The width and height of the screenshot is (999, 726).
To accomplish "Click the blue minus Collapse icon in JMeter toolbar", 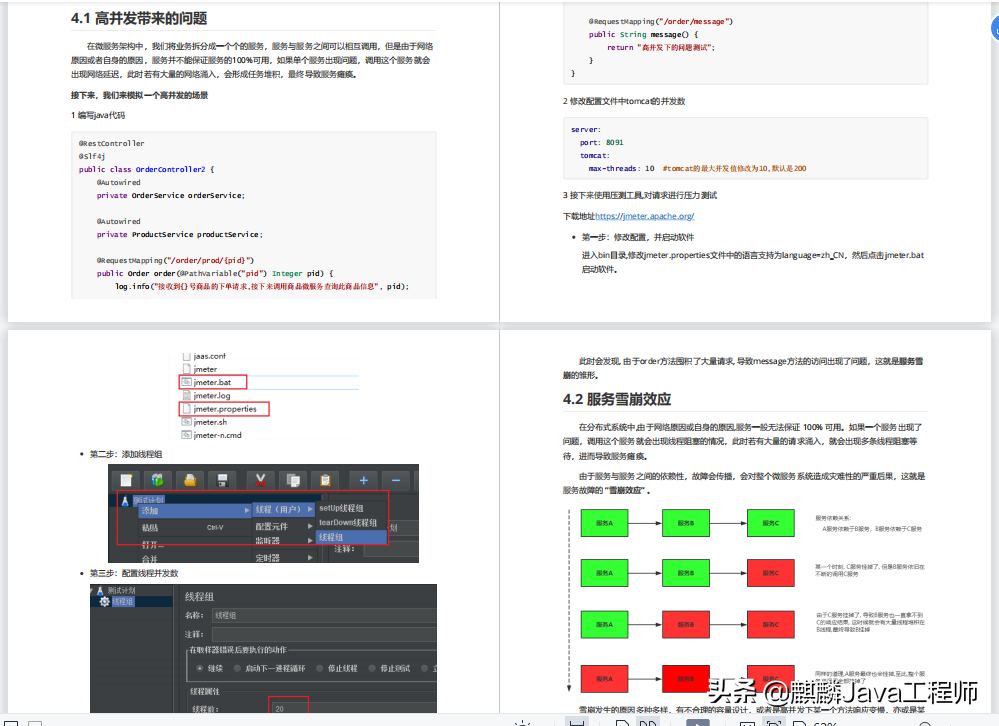I will point(396,480).
